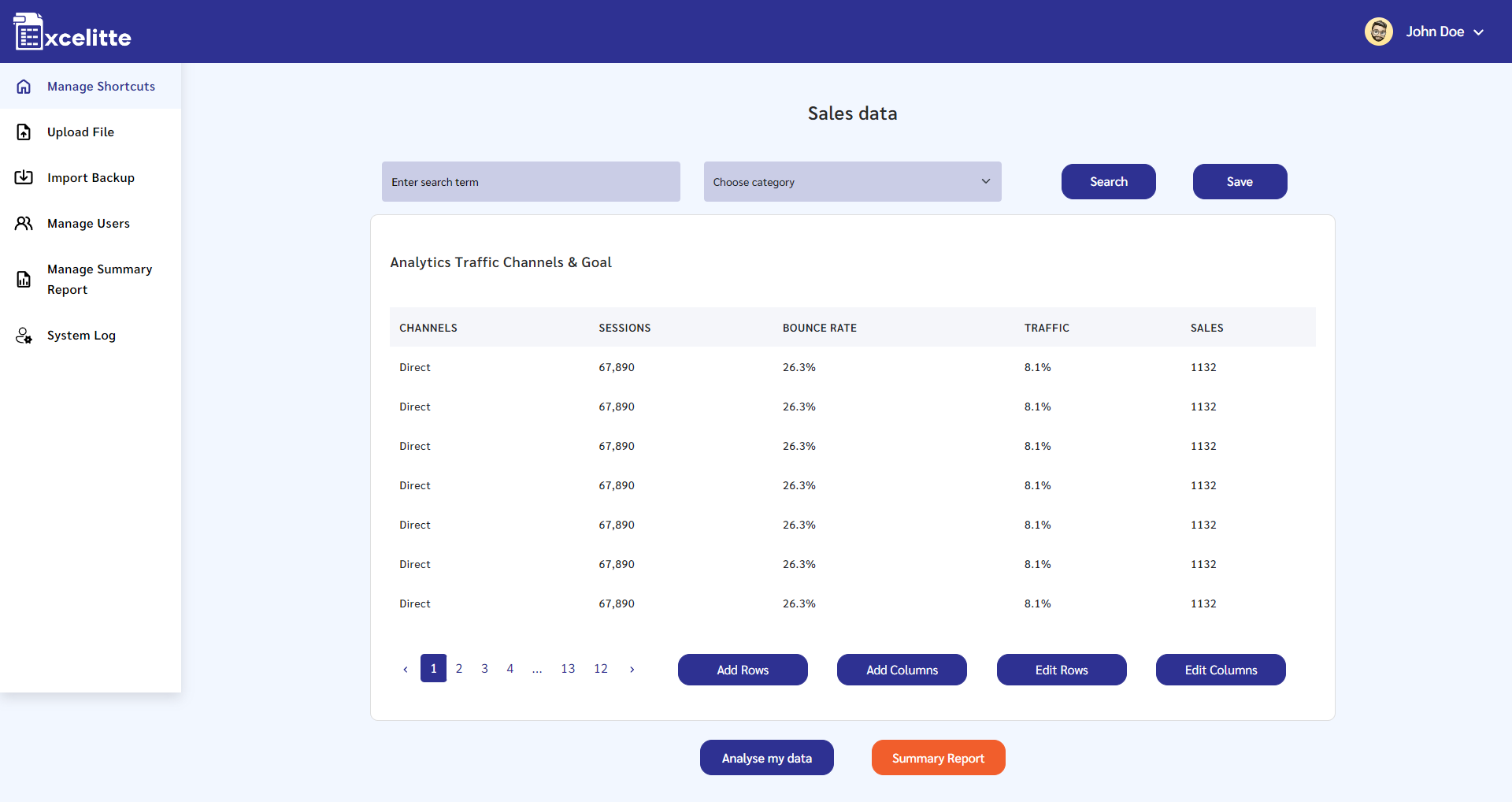Click the Save button
The width and height of the screenshot is (1512, 802).
tap(1239, 181)
